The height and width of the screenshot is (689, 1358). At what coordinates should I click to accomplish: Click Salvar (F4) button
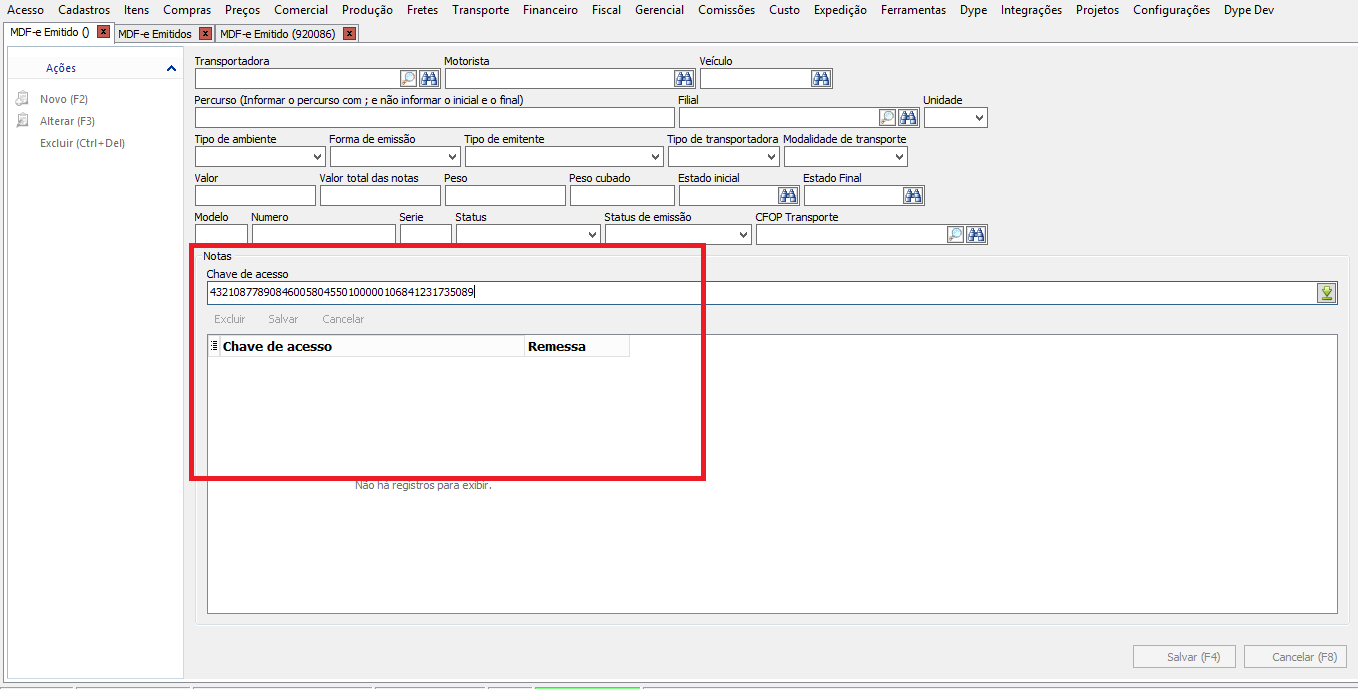(x=1185, y=657)
